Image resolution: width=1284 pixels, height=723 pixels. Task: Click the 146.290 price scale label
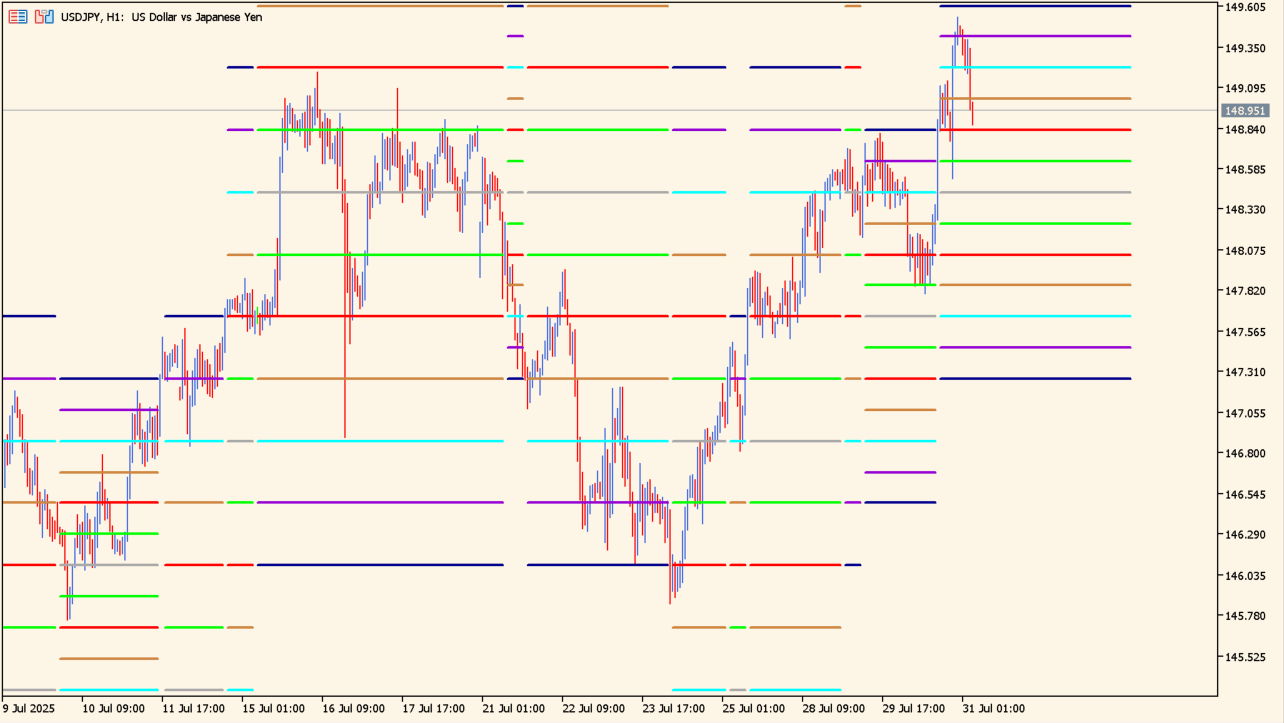pyautogui.click(x=1245, y=535)
